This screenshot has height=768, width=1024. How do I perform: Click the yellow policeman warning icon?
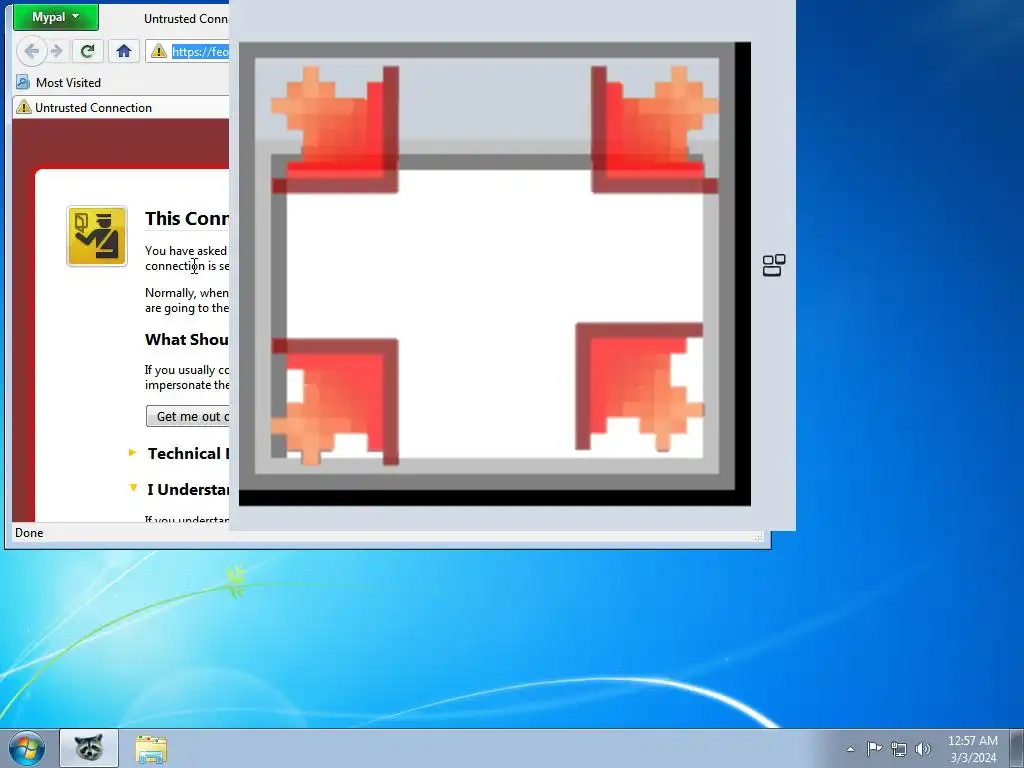coord(97,236)
